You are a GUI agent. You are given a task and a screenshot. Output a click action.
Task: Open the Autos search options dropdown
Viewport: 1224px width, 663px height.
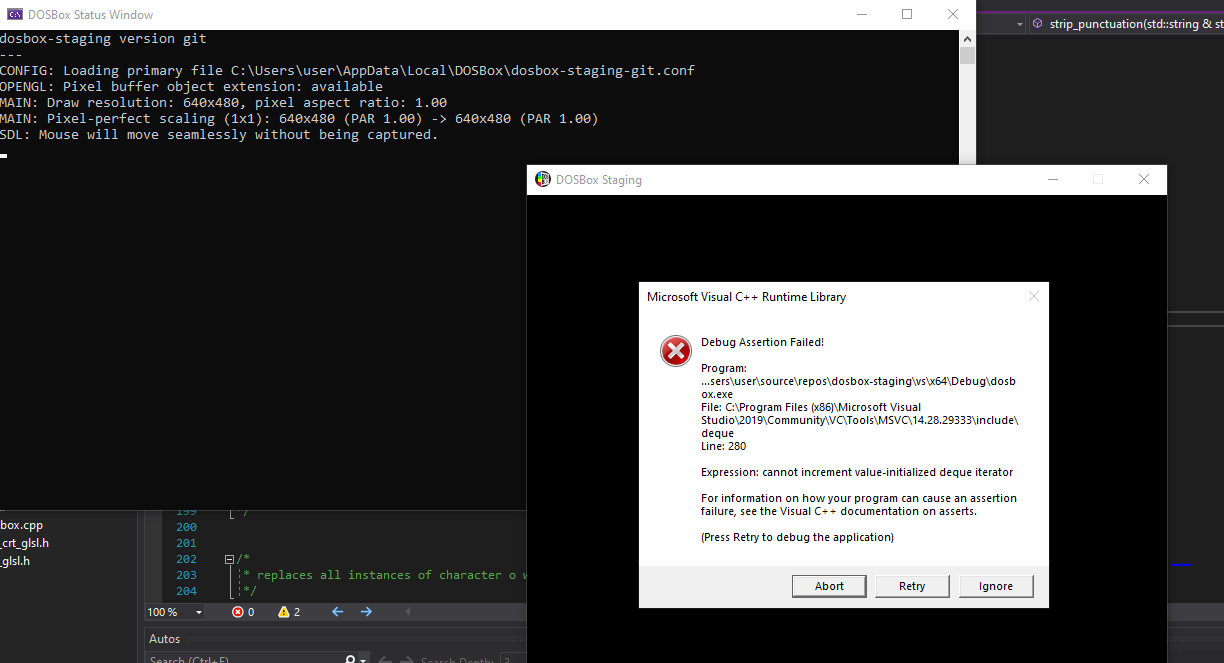363,660
